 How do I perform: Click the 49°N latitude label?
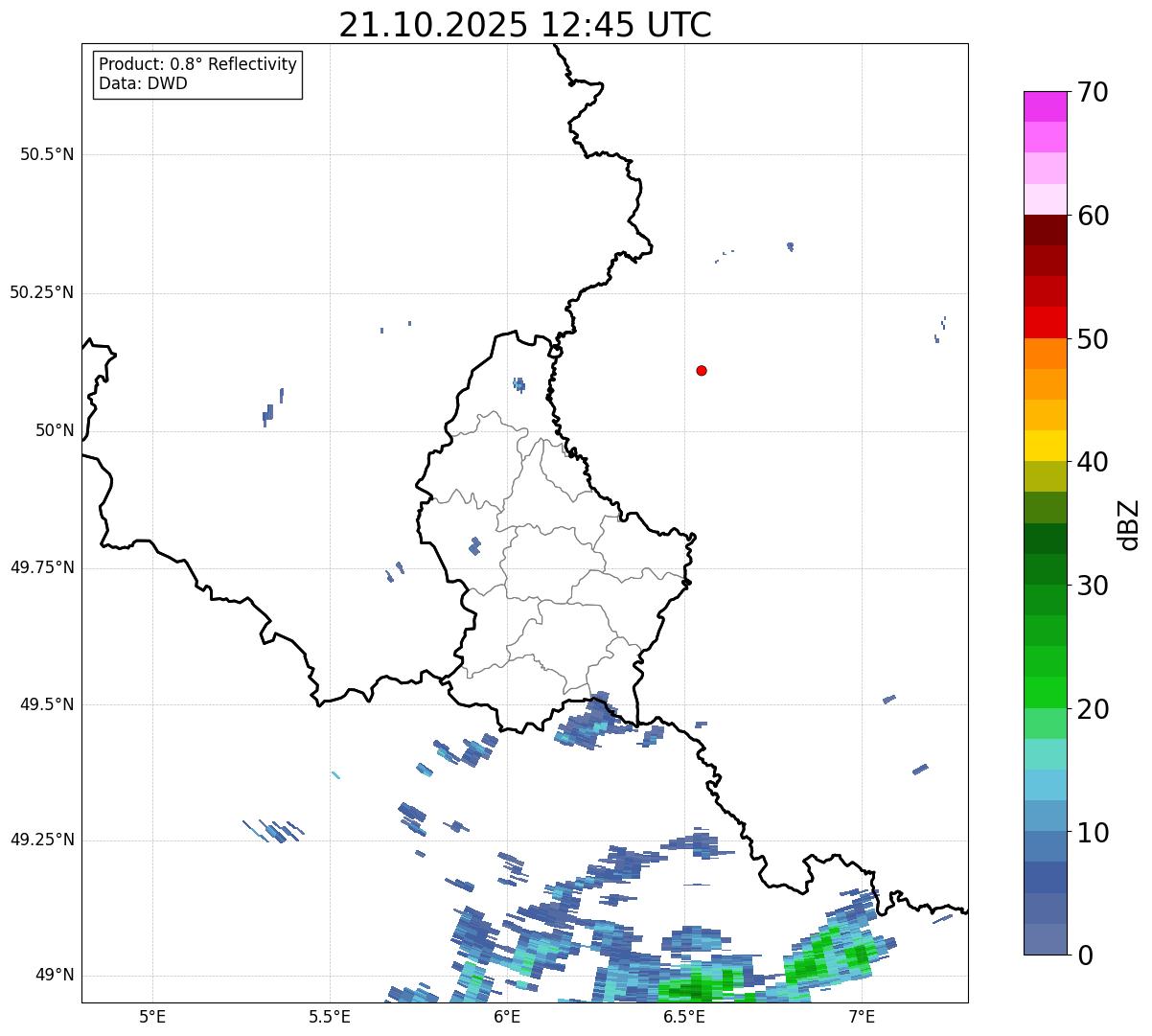pos(55,975)
